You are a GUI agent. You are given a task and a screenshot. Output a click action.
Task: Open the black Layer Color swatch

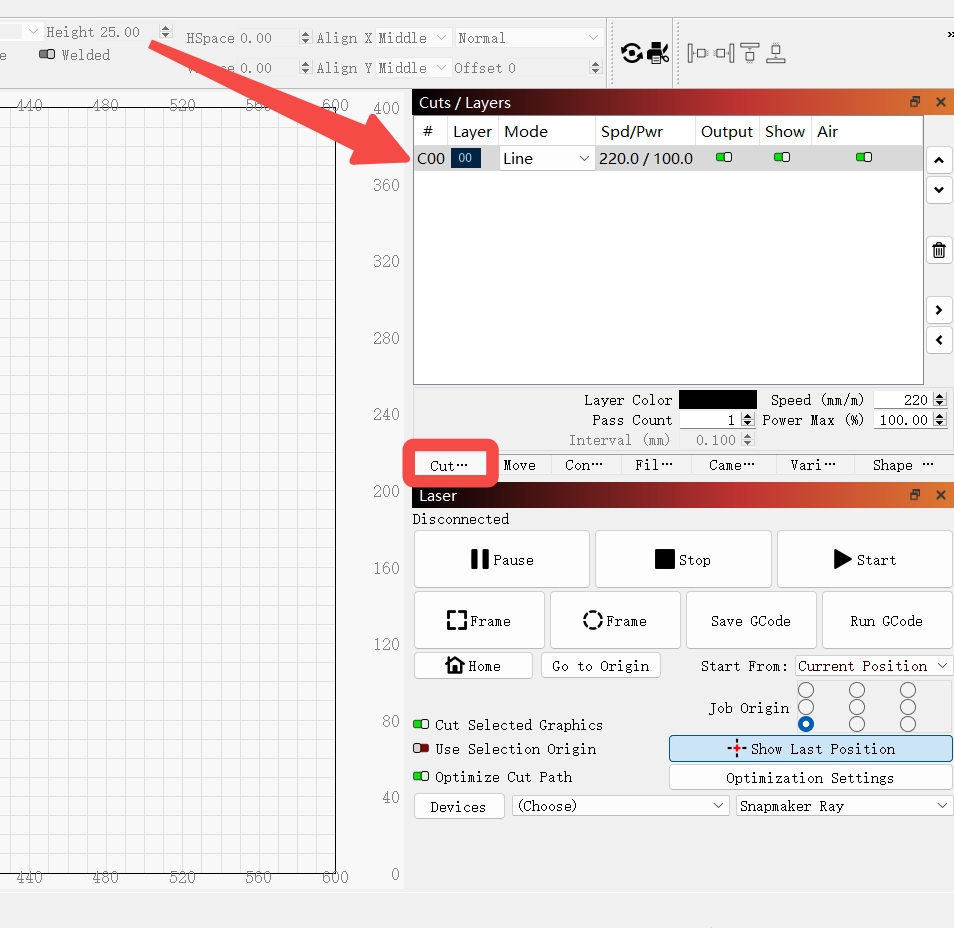(x=718, y=400)
